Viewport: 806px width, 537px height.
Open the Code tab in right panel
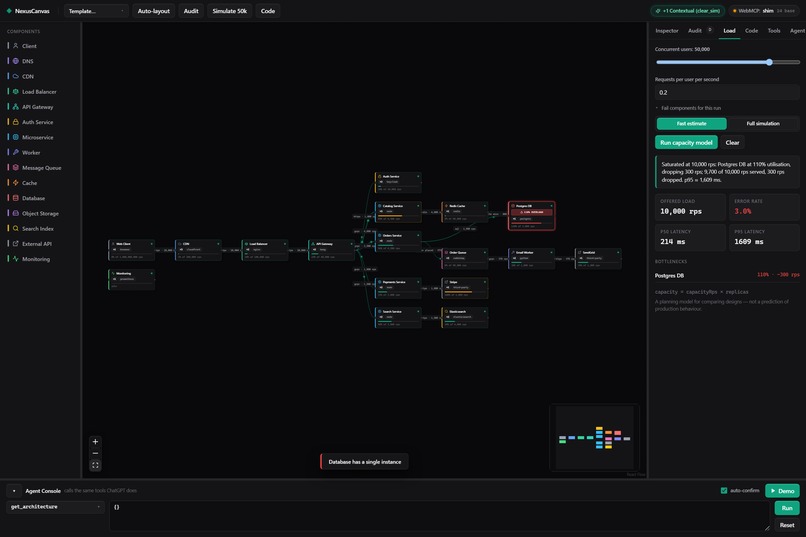(x=751, y=31)
